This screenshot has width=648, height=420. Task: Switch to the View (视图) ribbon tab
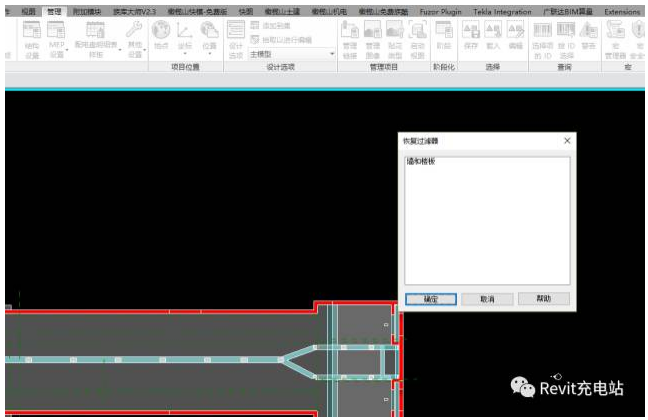pyautogui.click(x=28, y=12)
